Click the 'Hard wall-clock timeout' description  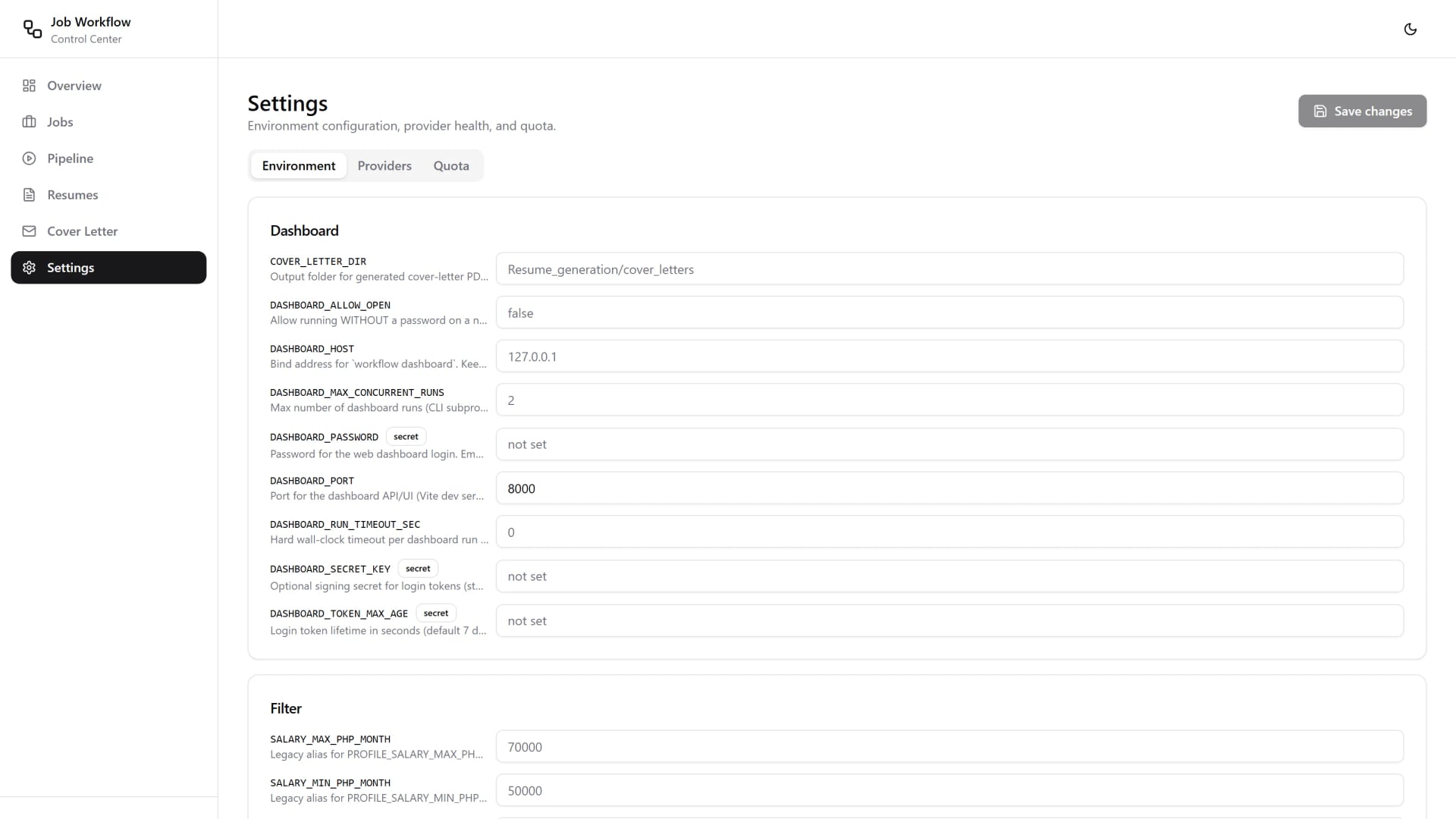[379, 540]
